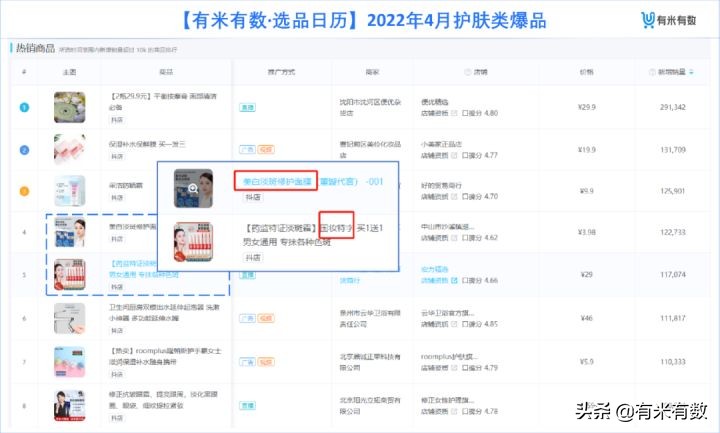Open 店铺资质 icon in the 4.78 rating row
Screen dimensions: 720x433
454,411
